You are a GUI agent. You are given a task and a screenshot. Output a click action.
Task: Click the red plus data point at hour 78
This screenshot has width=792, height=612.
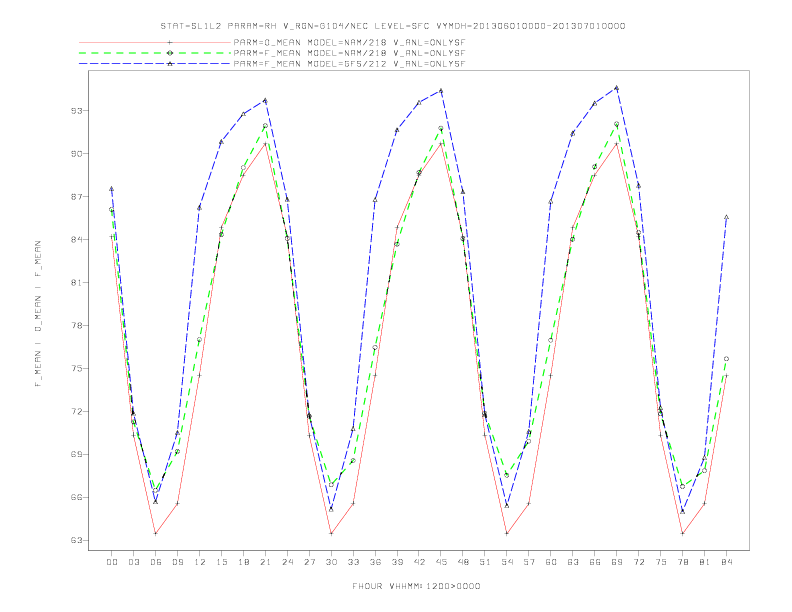pyautogui.click(x=682, y=533)
